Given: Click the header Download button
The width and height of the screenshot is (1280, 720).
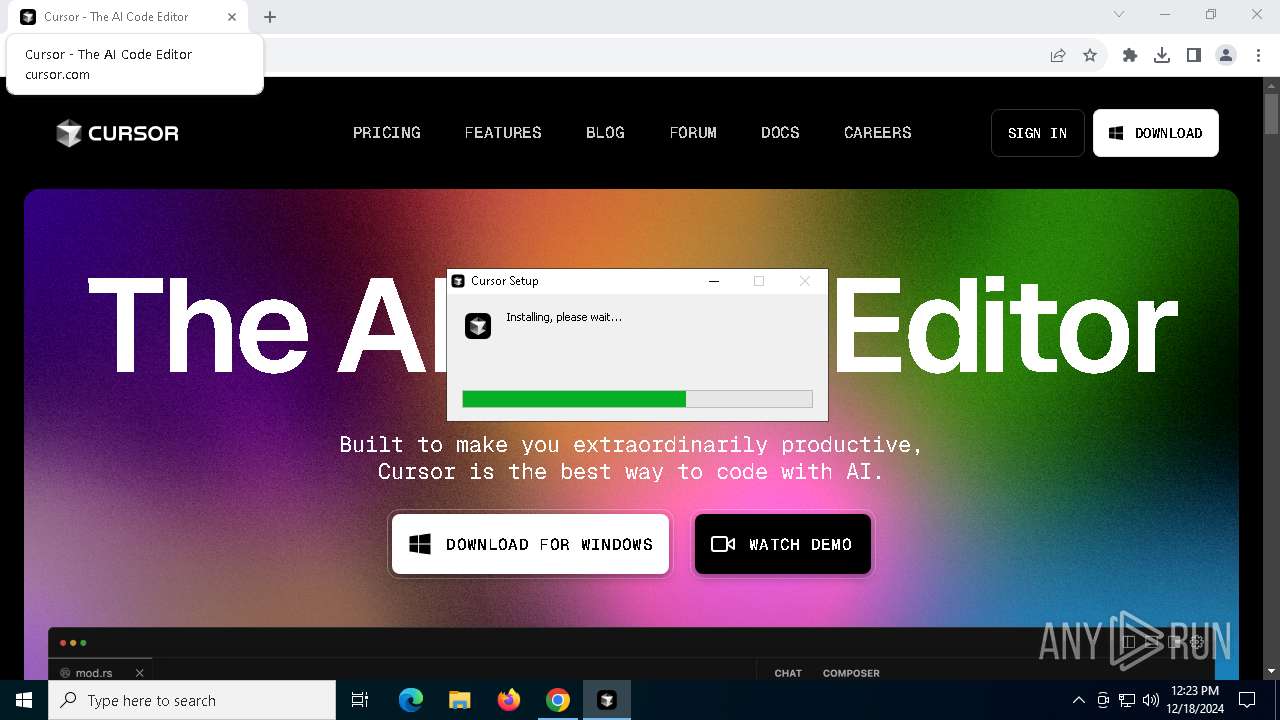Looking at the screenshot, I should tap(1156, 133).
